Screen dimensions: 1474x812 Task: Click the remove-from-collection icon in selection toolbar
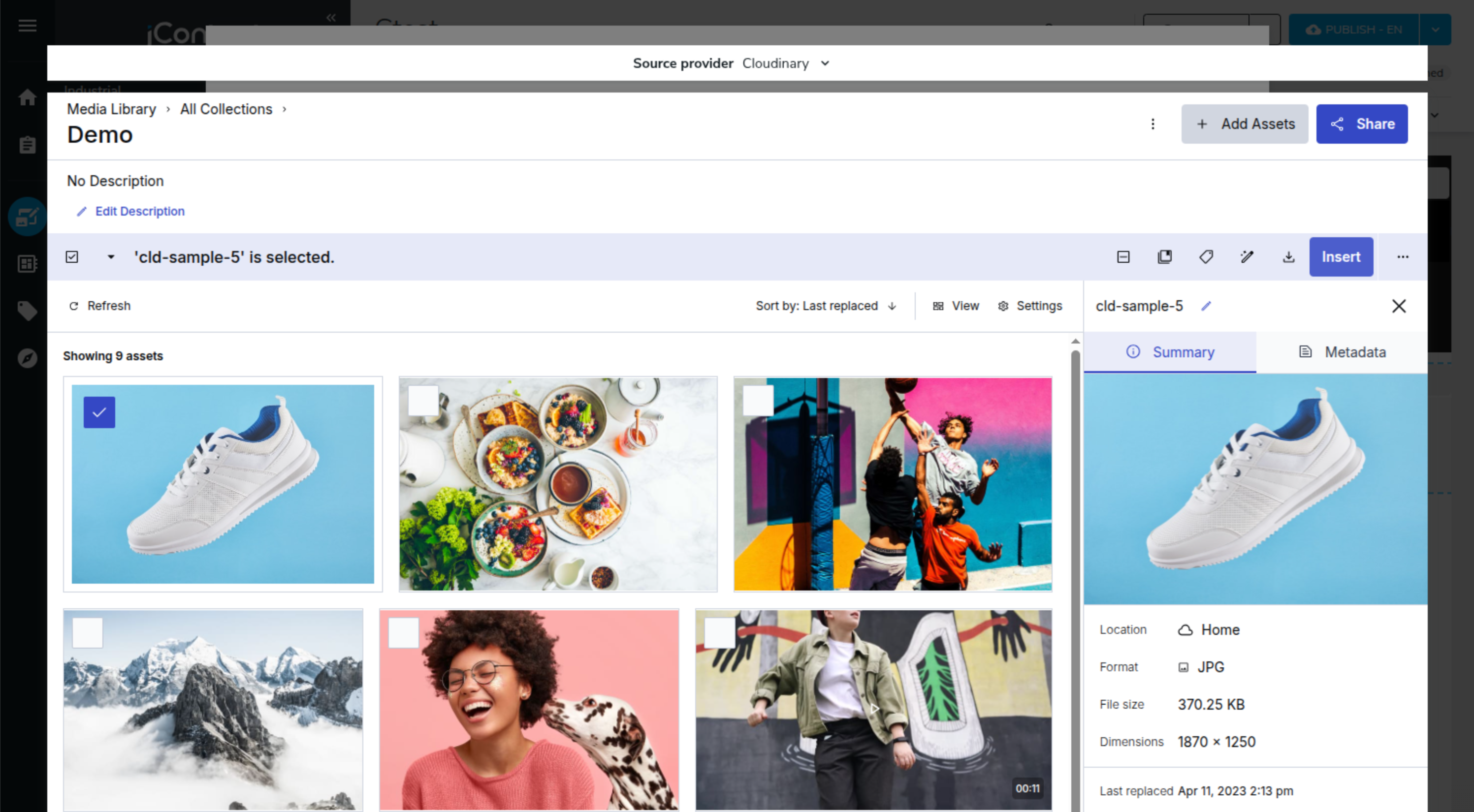(1123, 257)
